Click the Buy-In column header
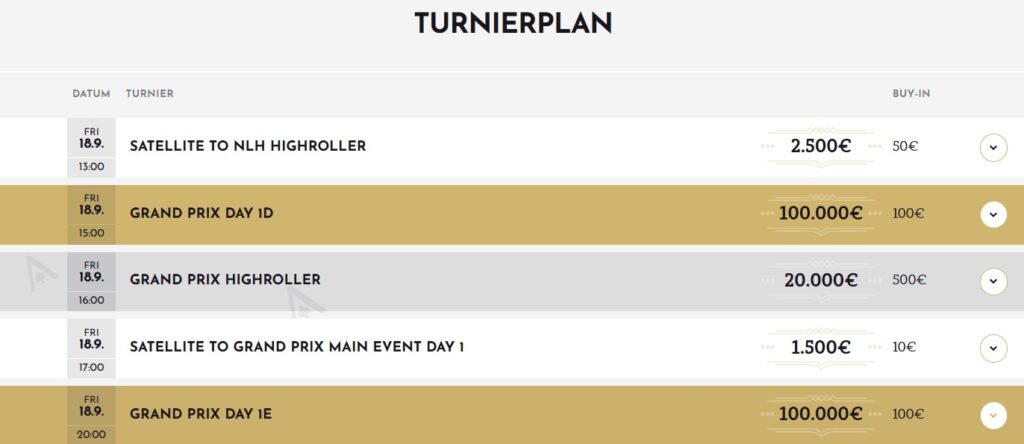The height and width of the screenshot is (444, 1024). coord(911,94)
